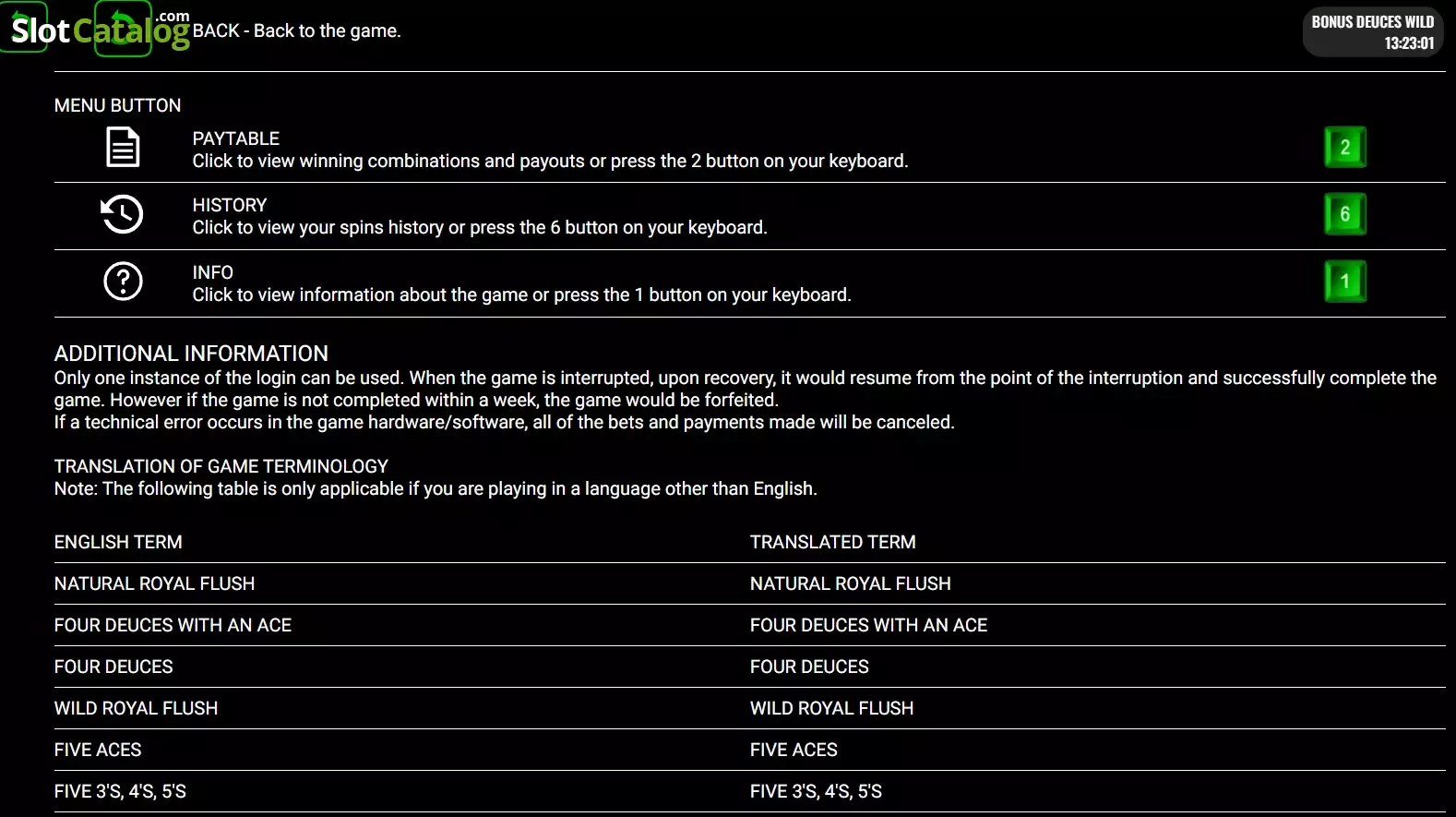Viewport: 1456px width, 817px height.
Task: Click the BONUS DEUCES WILD title badge
Action: [1372, 31]
